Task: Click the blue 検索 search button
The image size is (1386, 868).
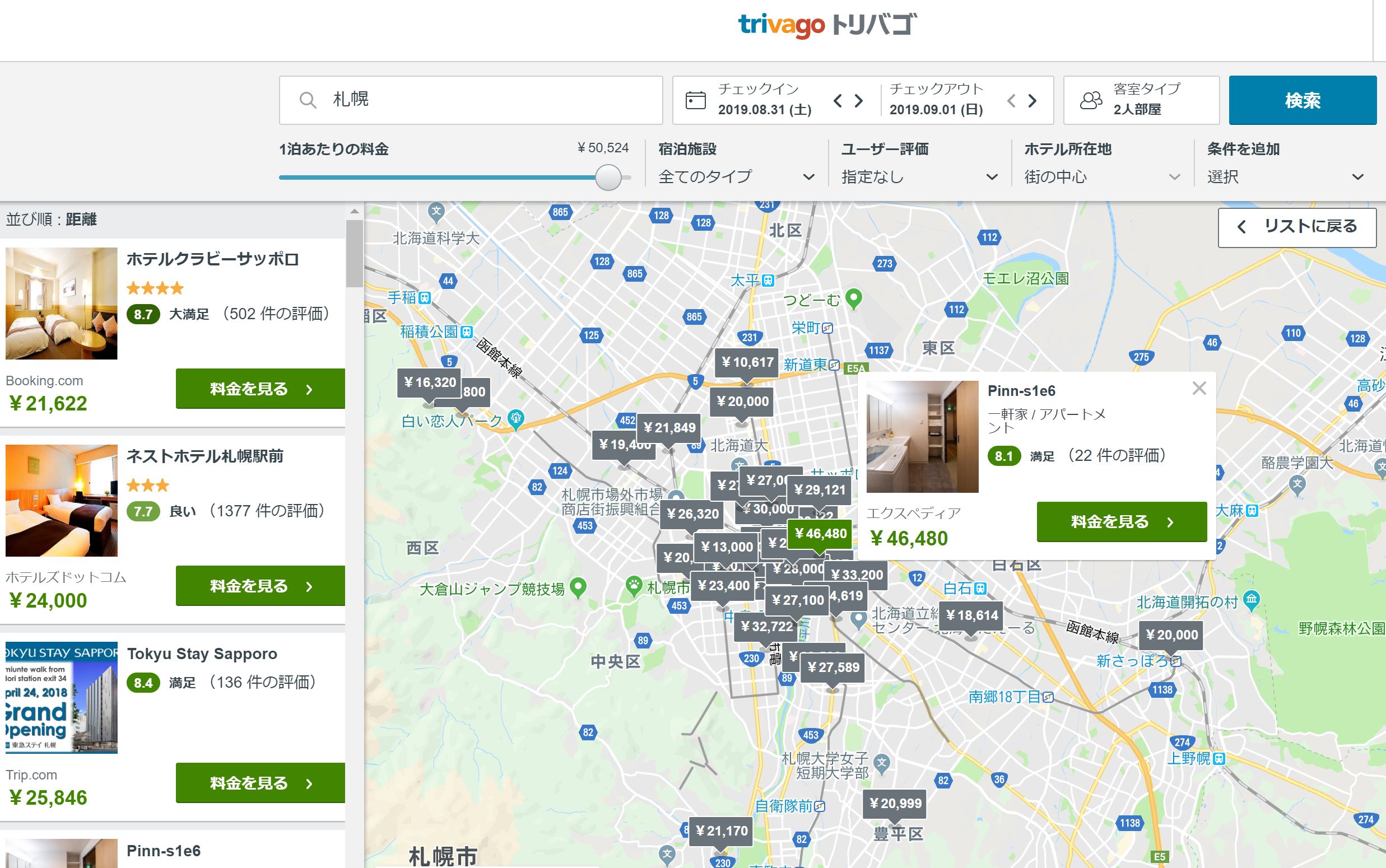Action: [x=1303, y=100]
